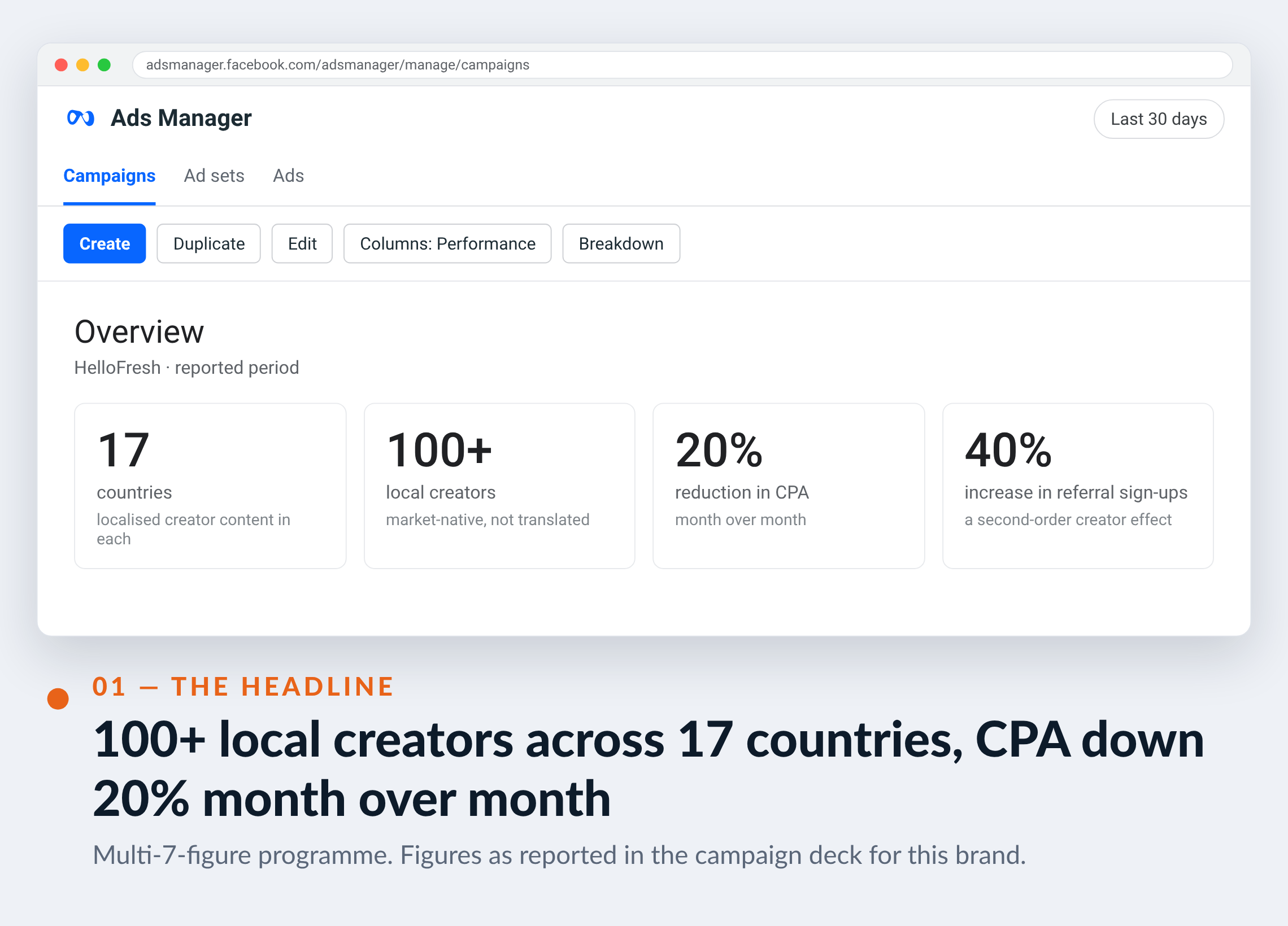Switch to the Ads tab

pyautogui.click(x=289, y=176)
